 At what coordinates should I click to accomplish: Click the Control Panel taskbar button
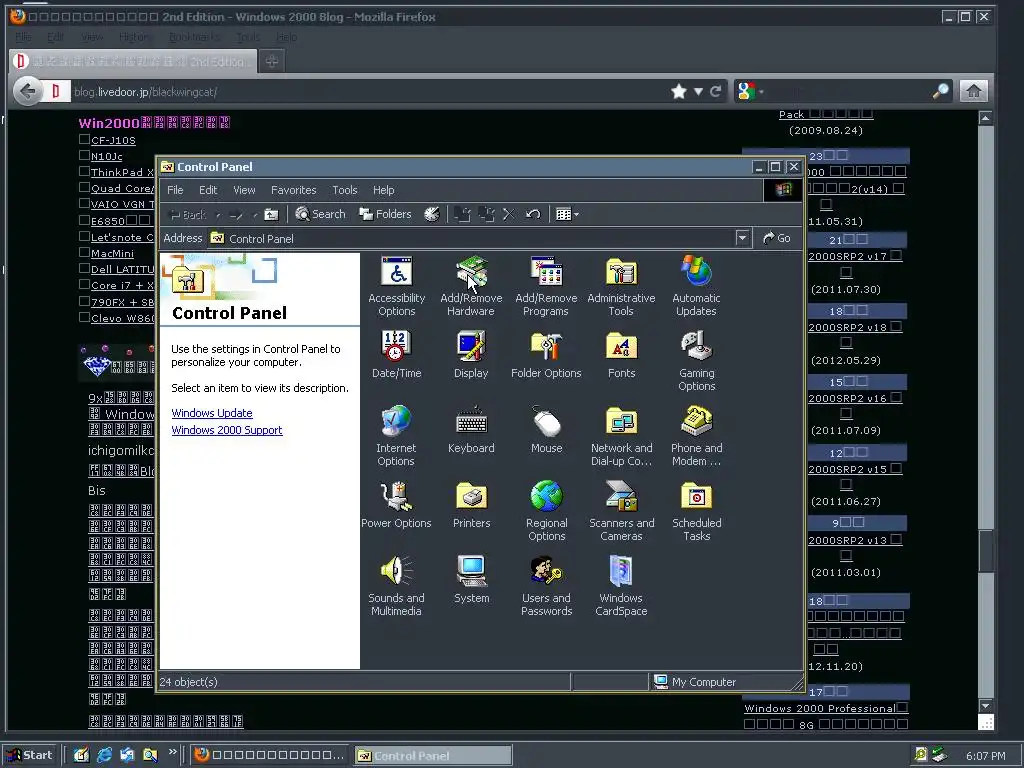[433, 756]
